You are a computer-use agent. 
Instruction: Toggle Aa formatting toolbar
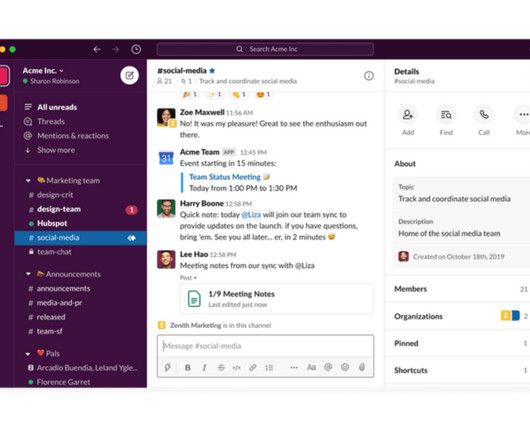pyautogui.click(x=311, y=367)
